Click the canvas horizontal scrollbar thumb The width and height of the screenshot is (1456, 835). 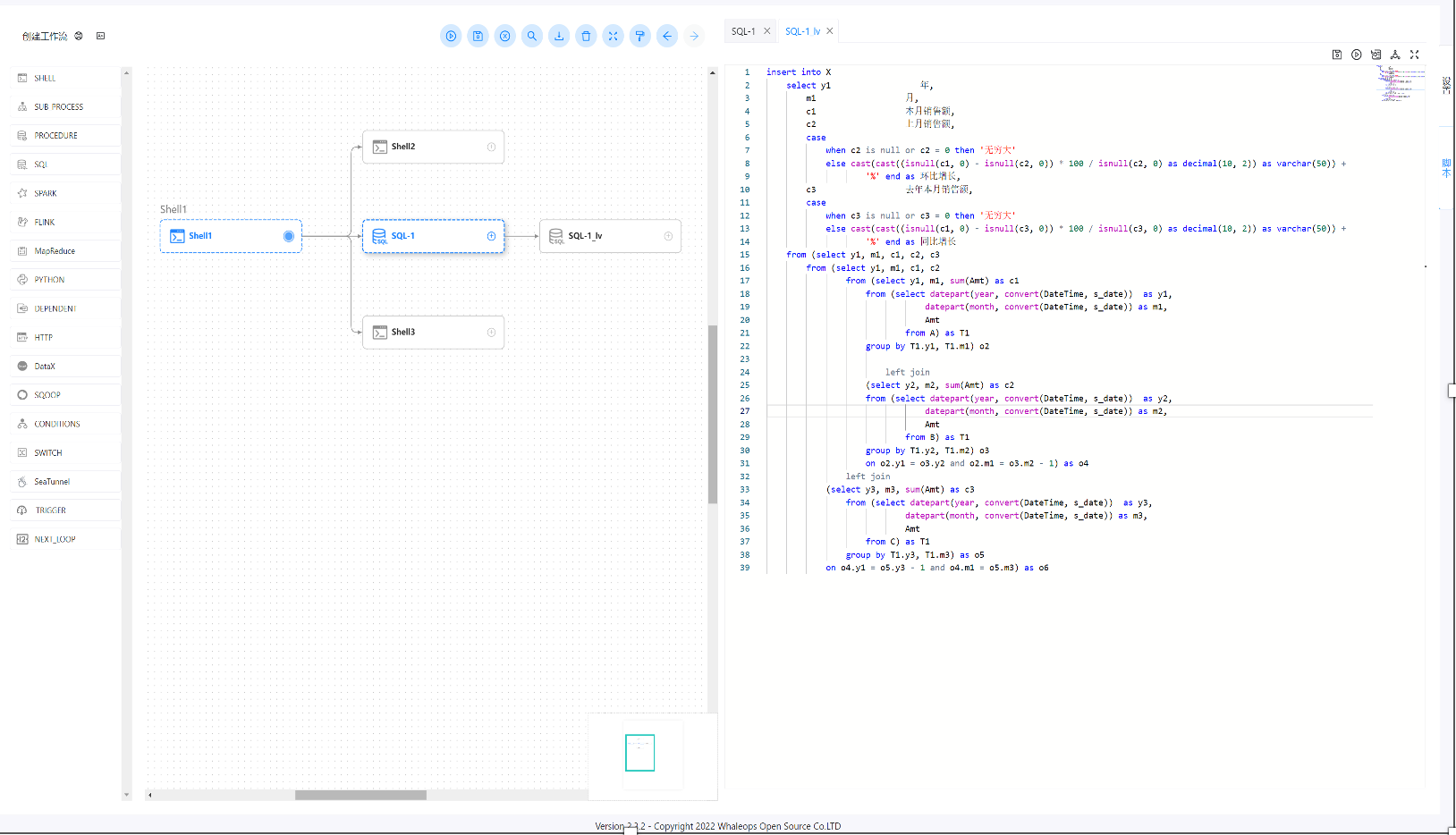[360, 795]
